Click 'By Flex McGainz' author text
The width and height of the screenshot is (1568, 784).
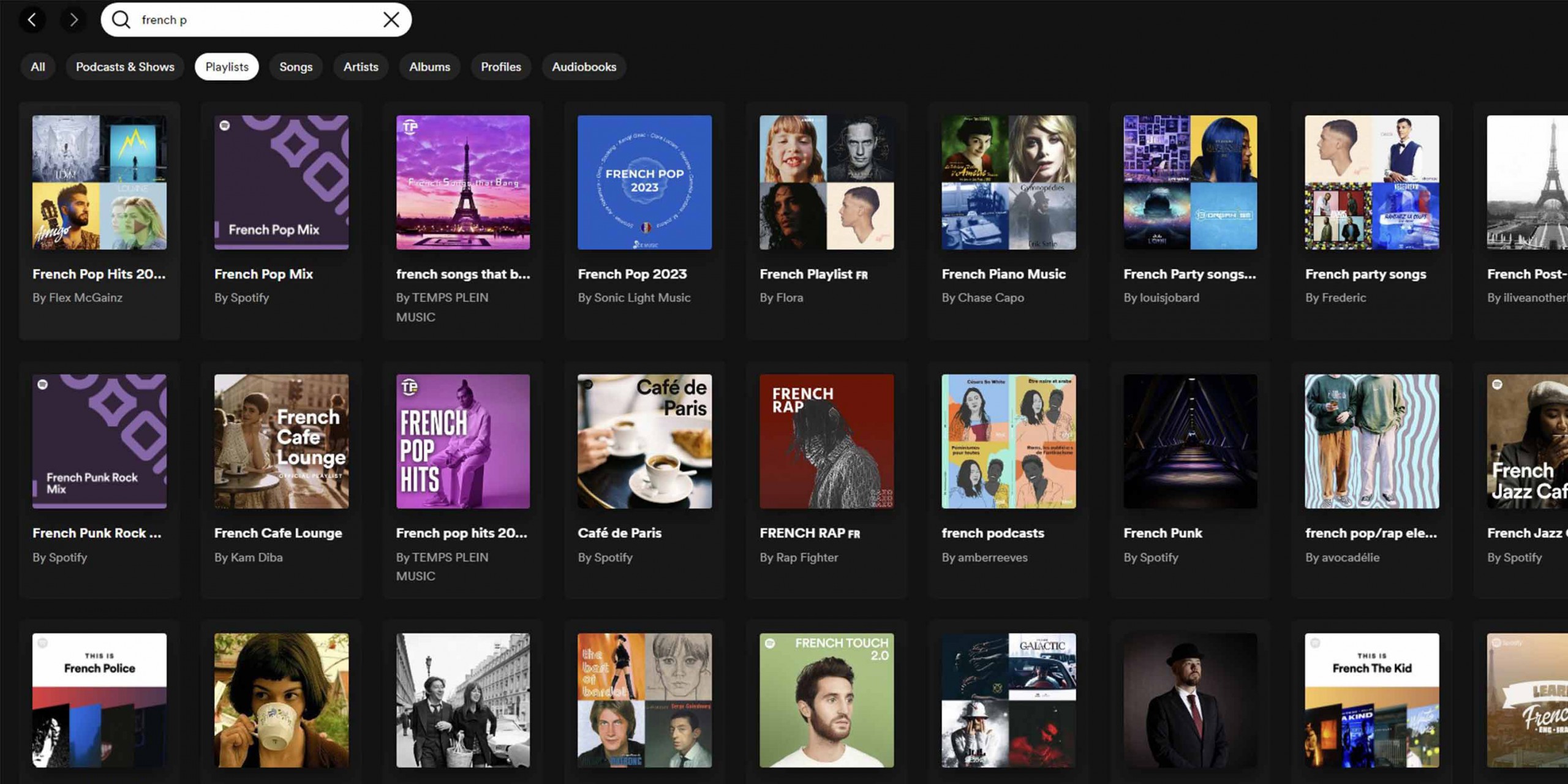pos(77,298)
